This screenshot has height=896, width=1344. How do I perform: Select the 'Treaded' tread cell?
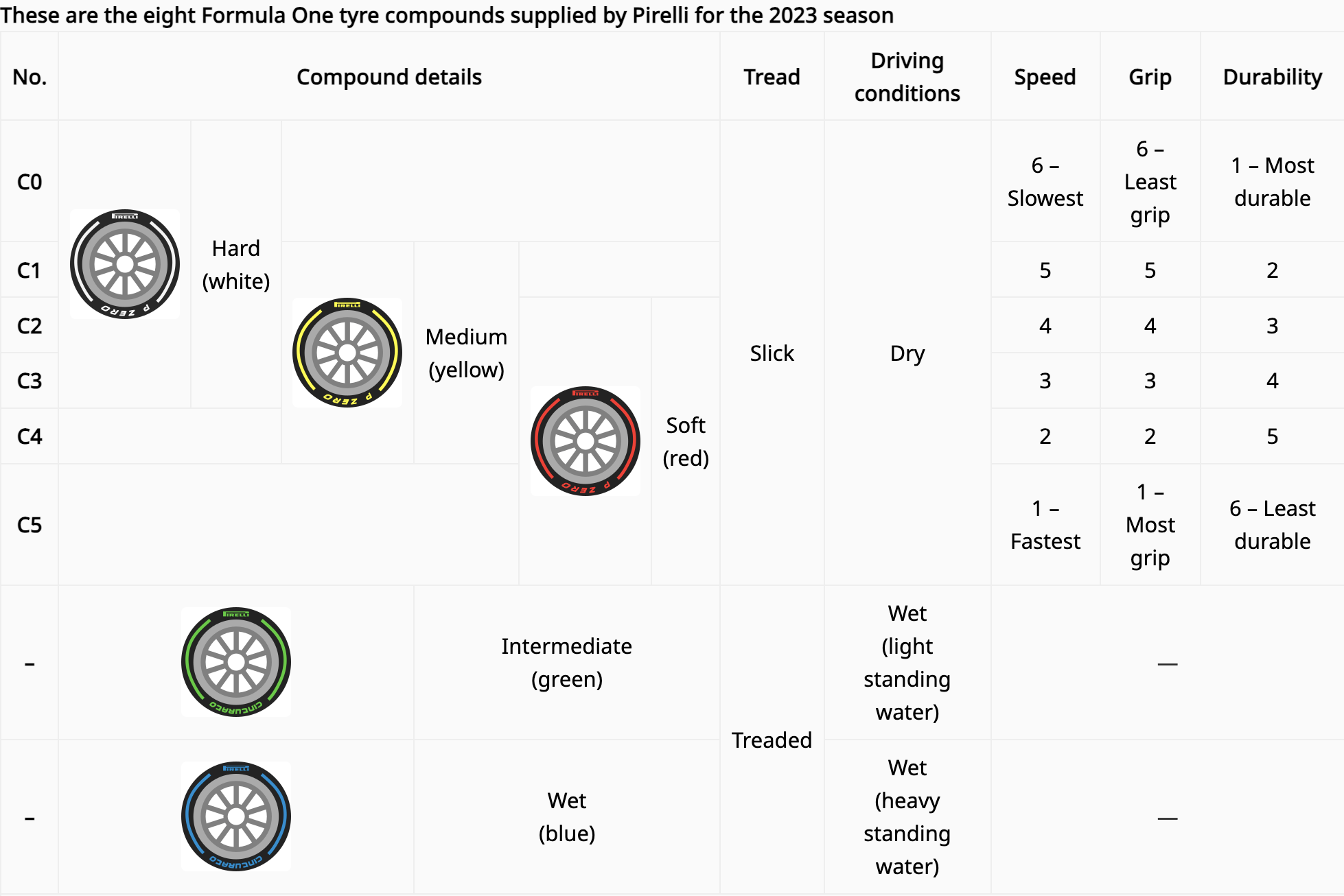772,740
